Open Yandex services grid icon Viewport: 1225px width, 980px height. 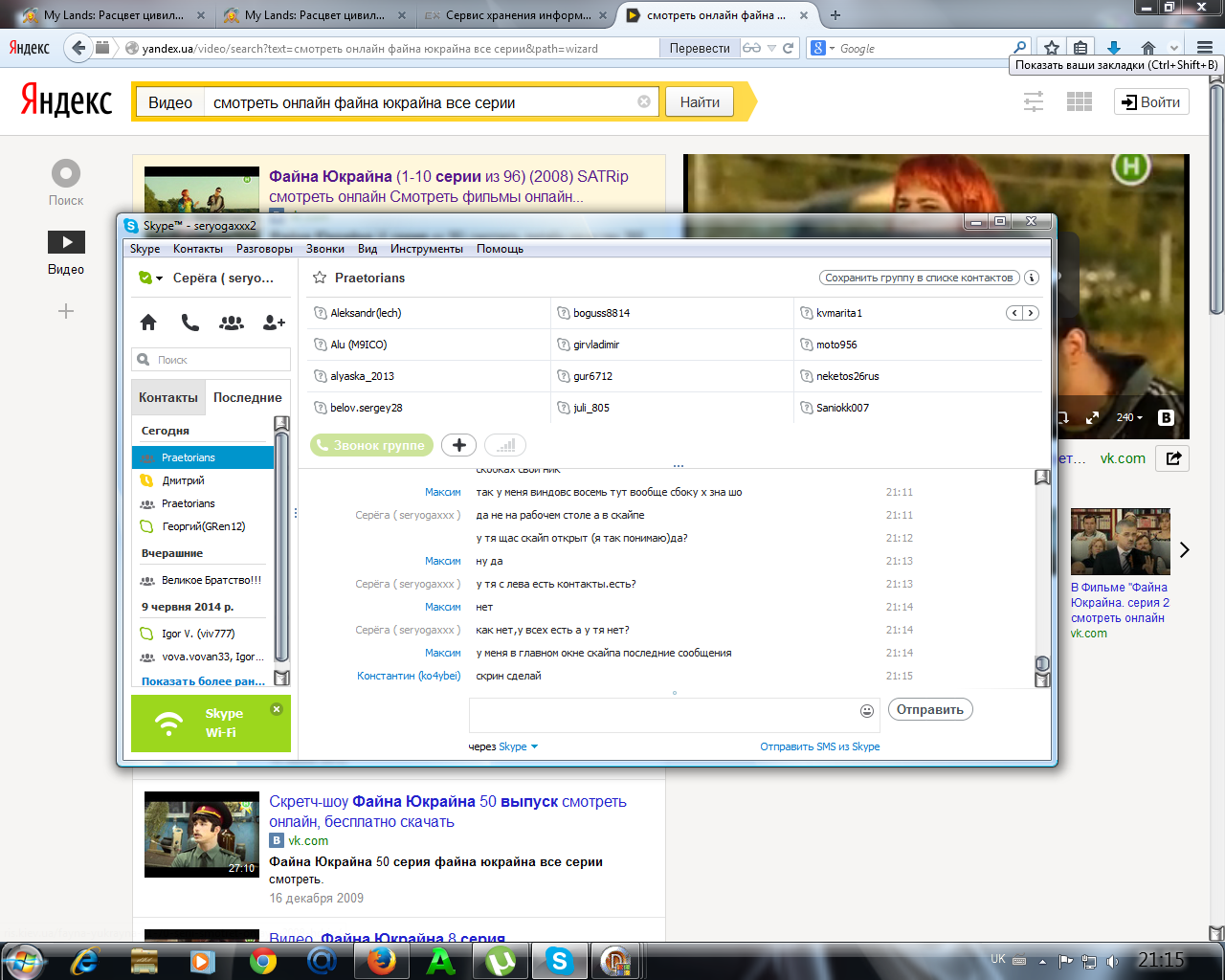(1080, 101)
